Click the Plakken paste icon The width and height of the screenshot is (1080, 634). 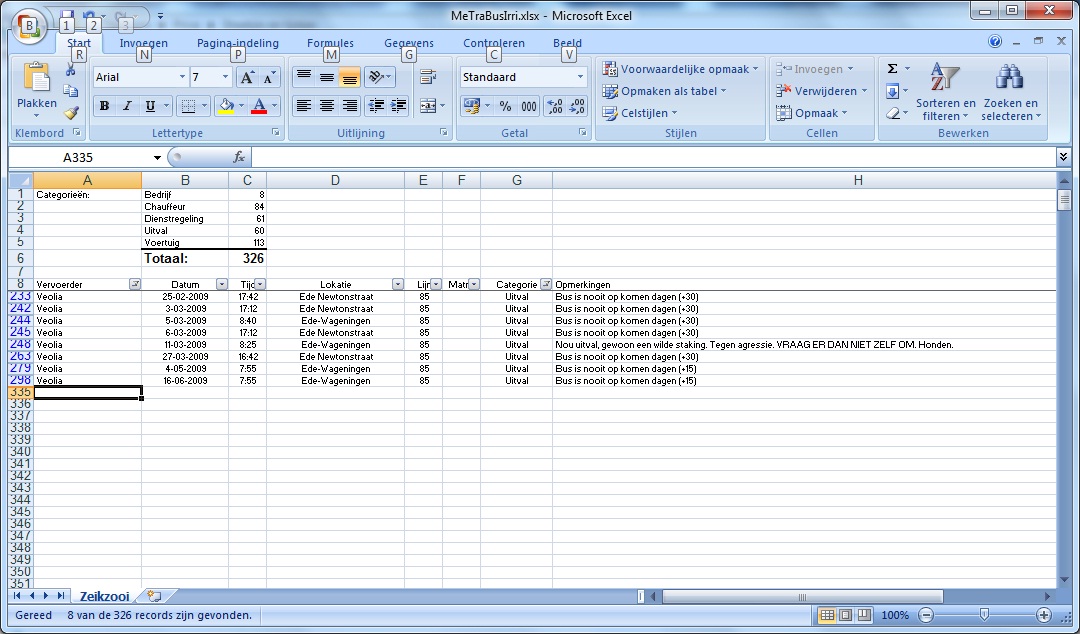pos(37,77)
